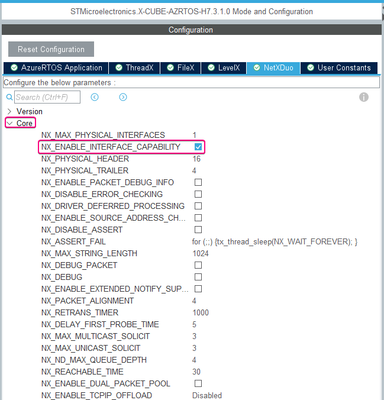Edit NX_MAX_PHYSICAL_INTERFACES value 1
384x400 pixels.
(x=194, y=135)
